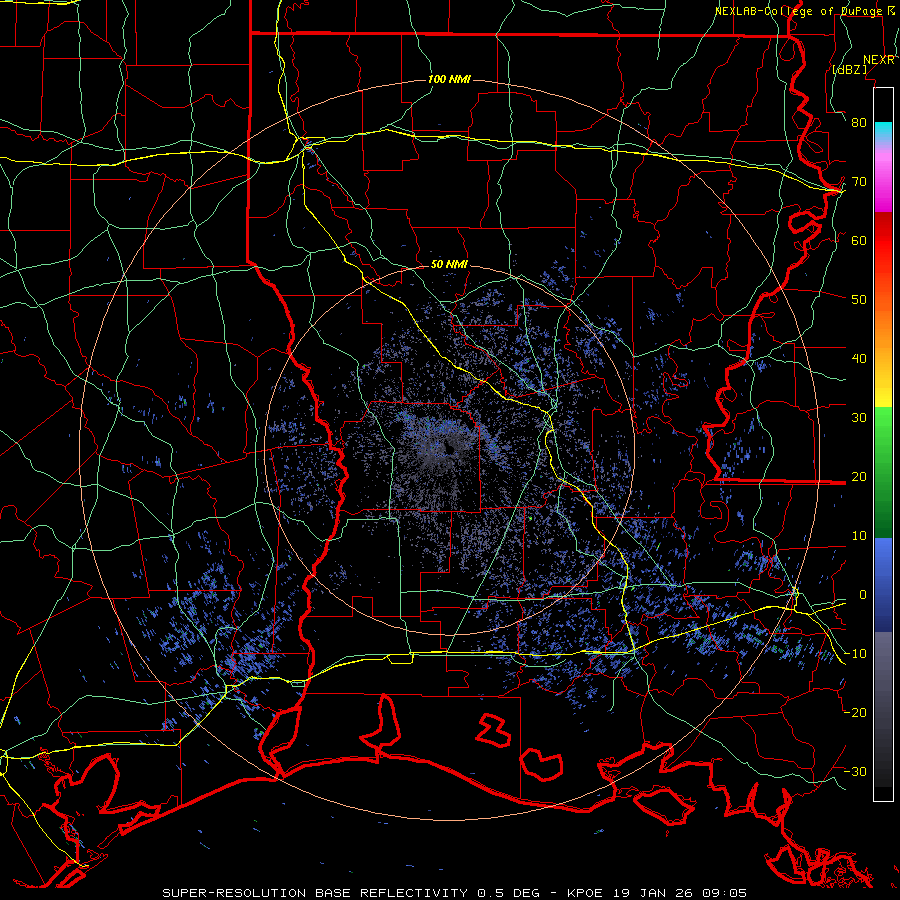Click the green band of the reflectivity color bar
Image resolution: width=900 pixels, height=900 pixels.
point(883,472)
